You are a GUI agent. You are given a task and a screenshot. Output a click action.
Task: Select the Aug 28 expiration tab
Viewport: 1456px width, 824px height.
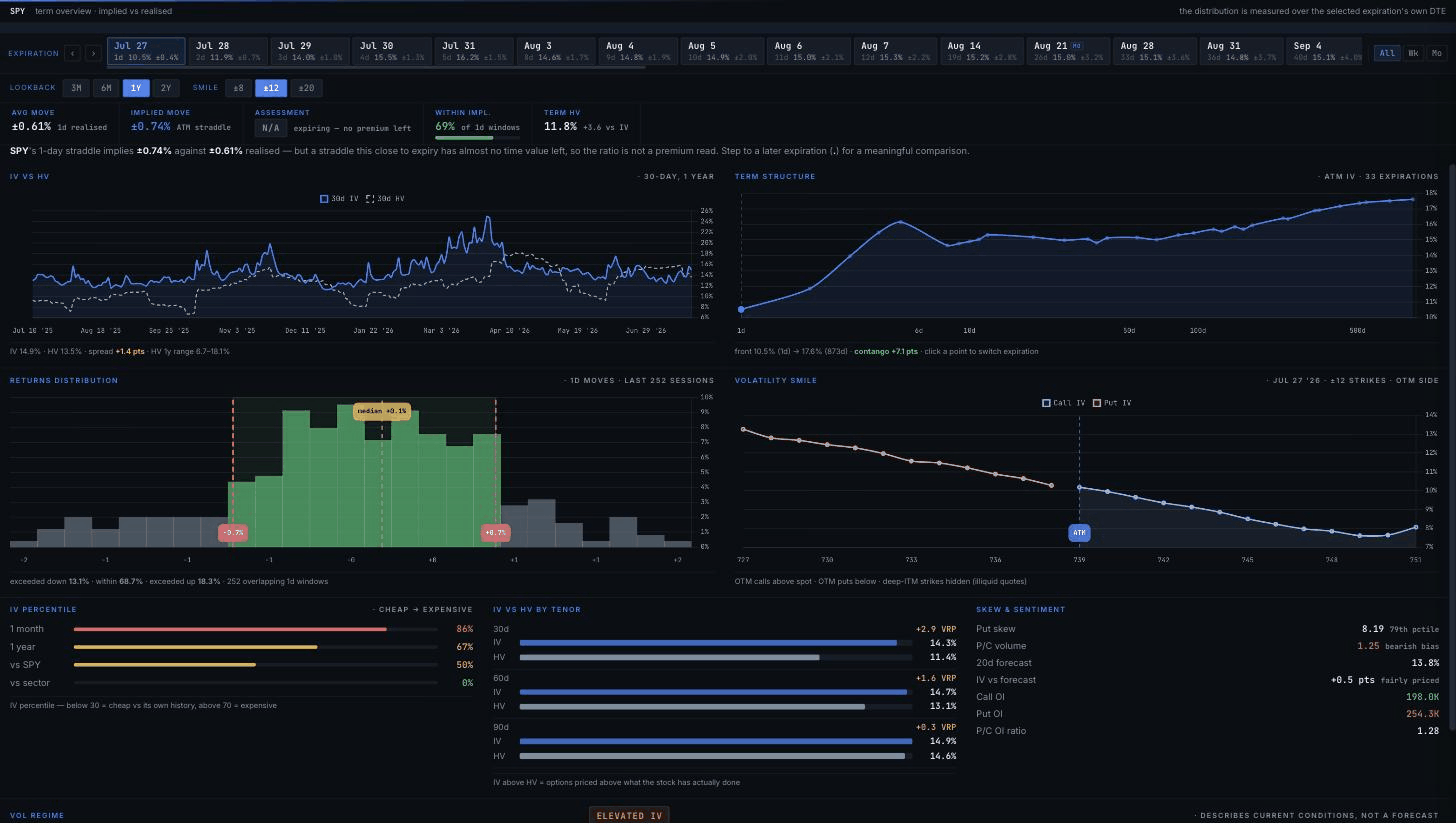[1155, 52]
